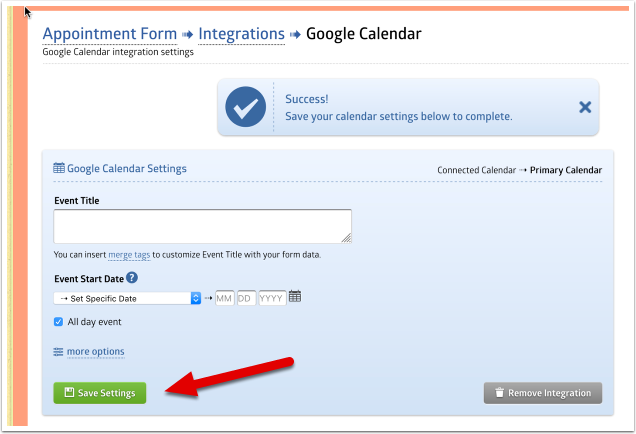Click the Success checkmark icon
636x434 pixels.
(x=246, y=107)
